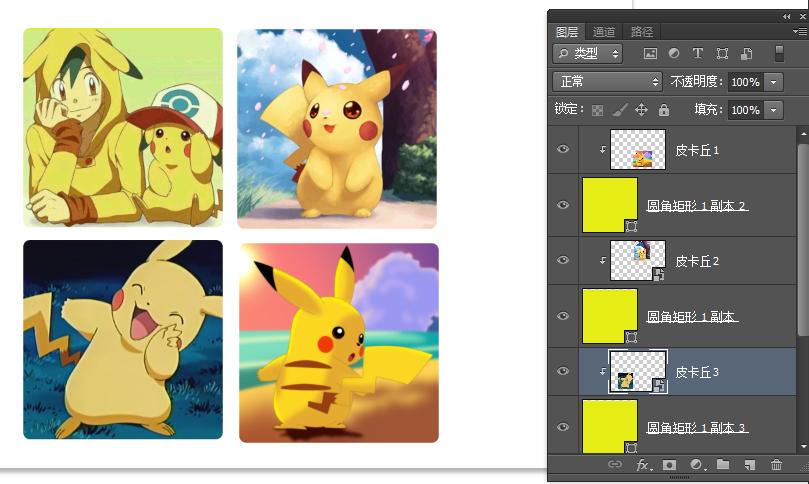Screen dimensions: 809x484
Task: Lock image pixels brush icon
Action: coord(620,110)
